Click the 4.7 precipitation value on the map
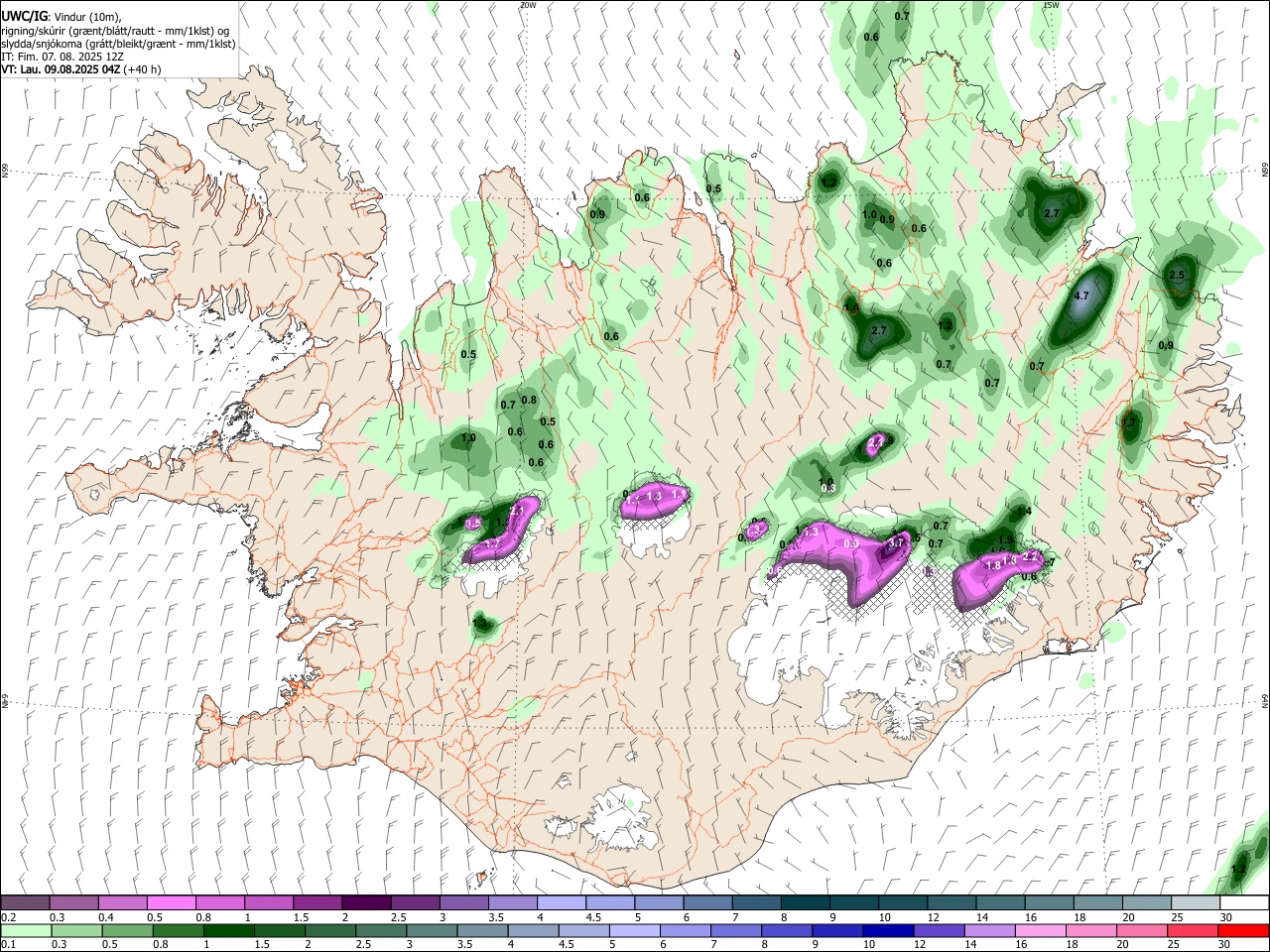Viewport: 1270px width, 952px height. (1081, 296)
